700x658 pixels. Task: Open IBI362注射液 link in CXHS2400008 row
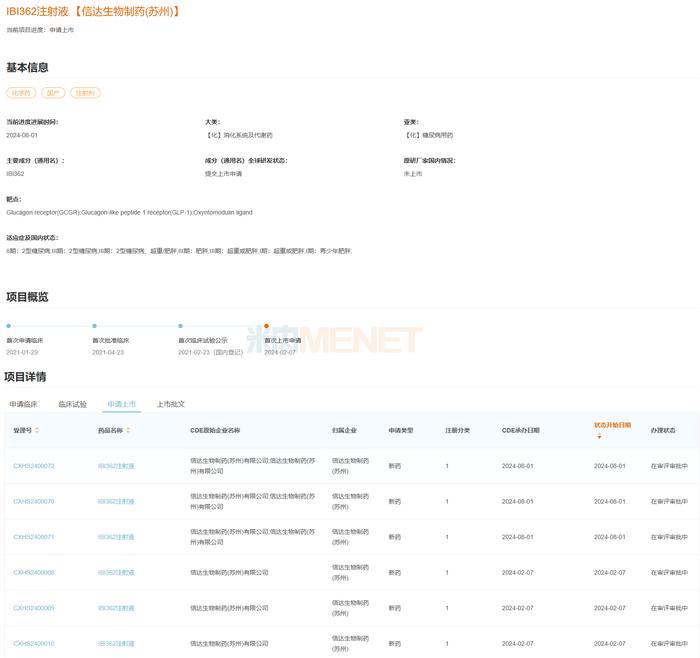[116, 572]
